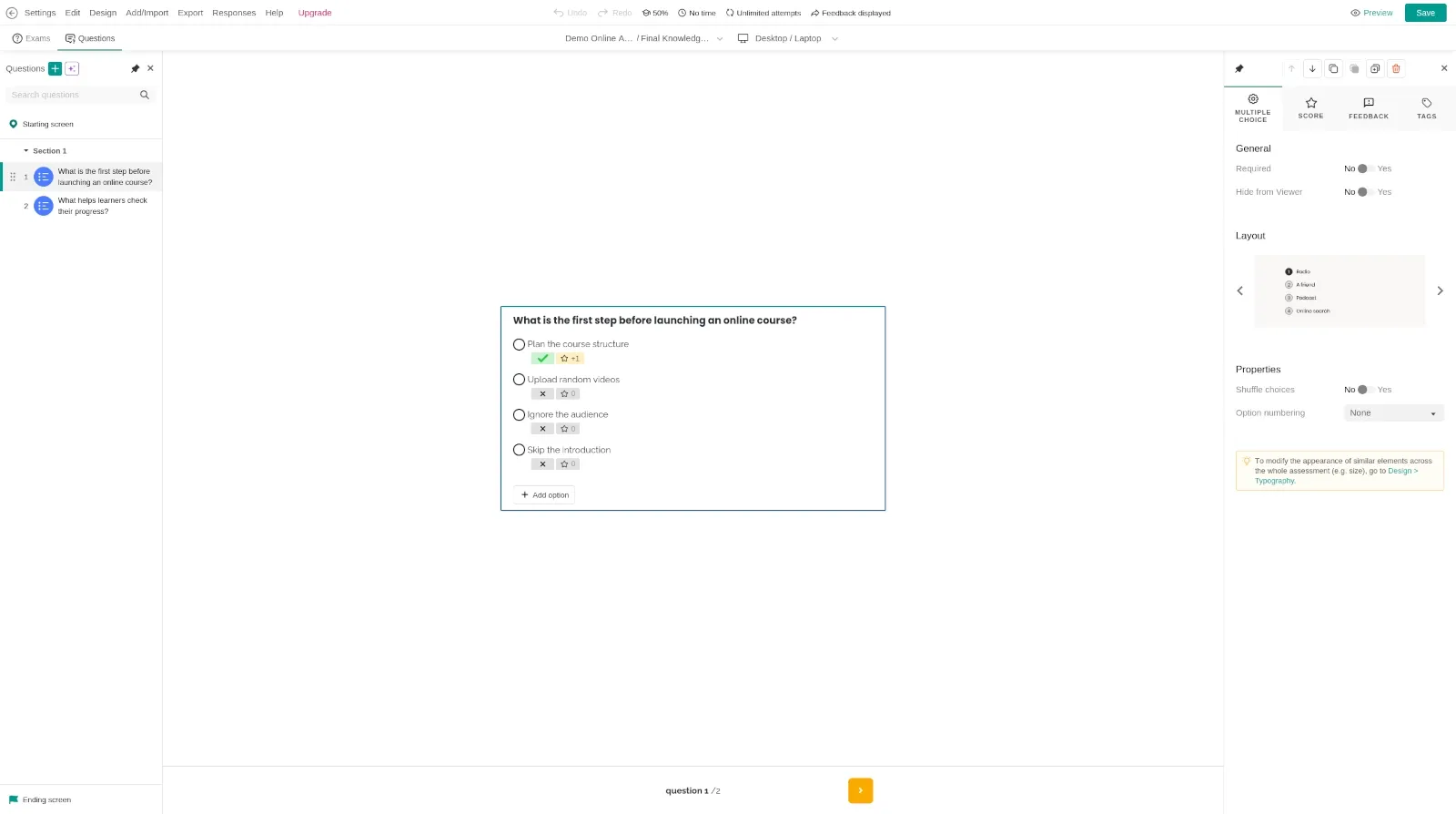Click the orange next-question arrow
Screen dimensions: 1456x814
(x=860, y=790)
